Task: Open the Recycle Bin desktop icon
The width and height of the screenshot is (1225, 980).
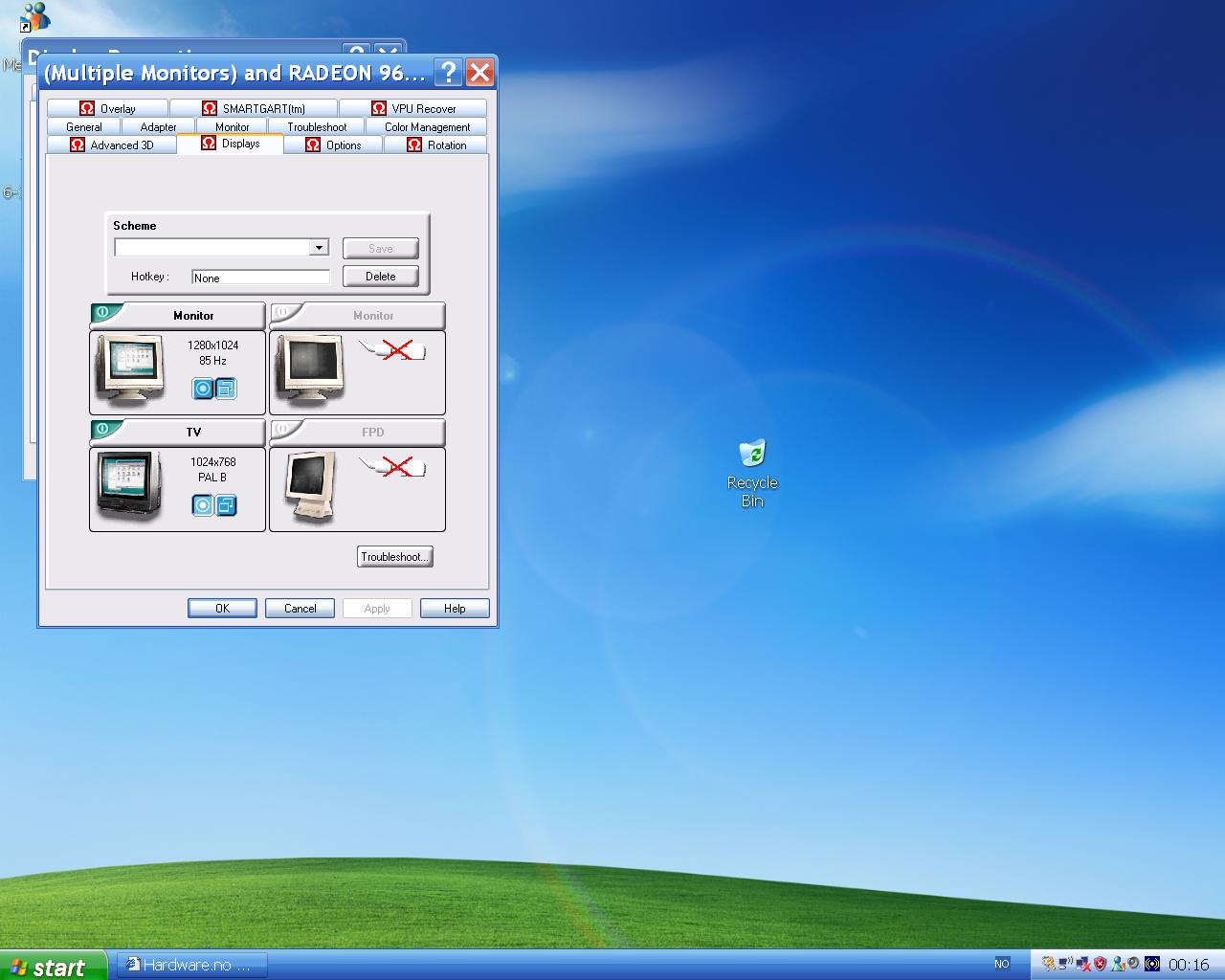Action: click(752, 474)
